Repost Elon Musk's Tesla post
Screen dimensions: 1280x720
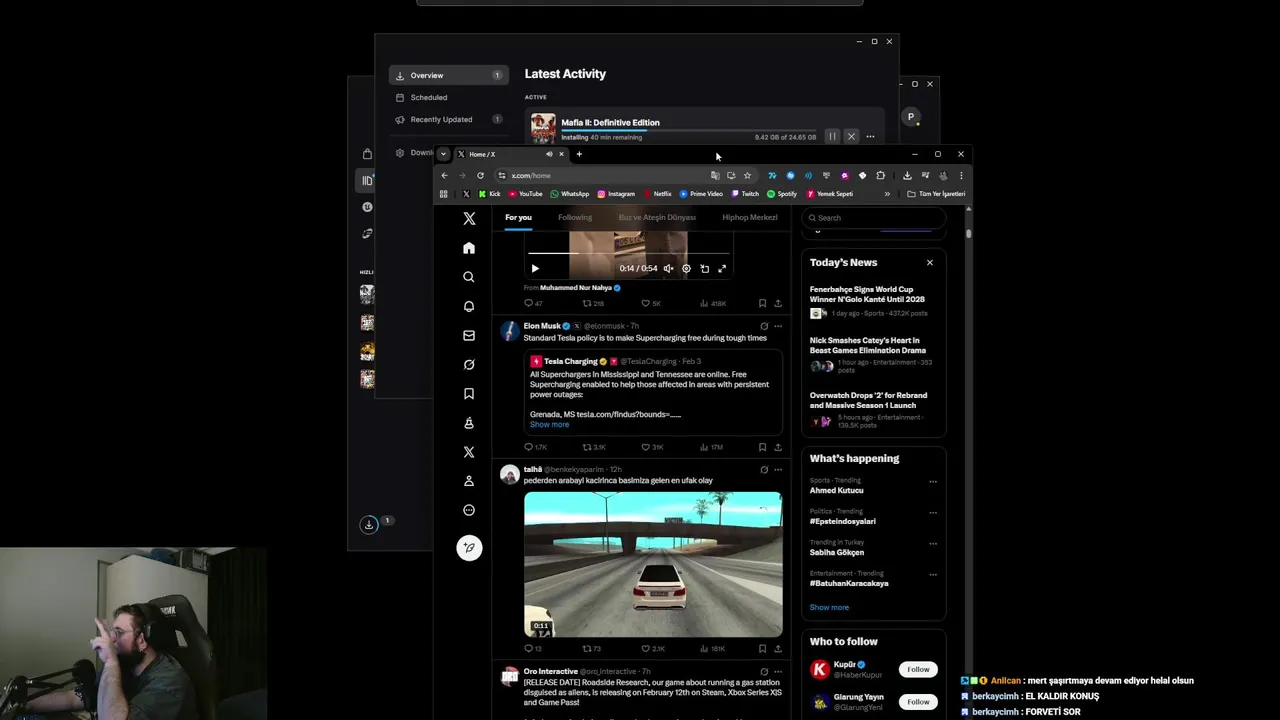click(594, 447)
